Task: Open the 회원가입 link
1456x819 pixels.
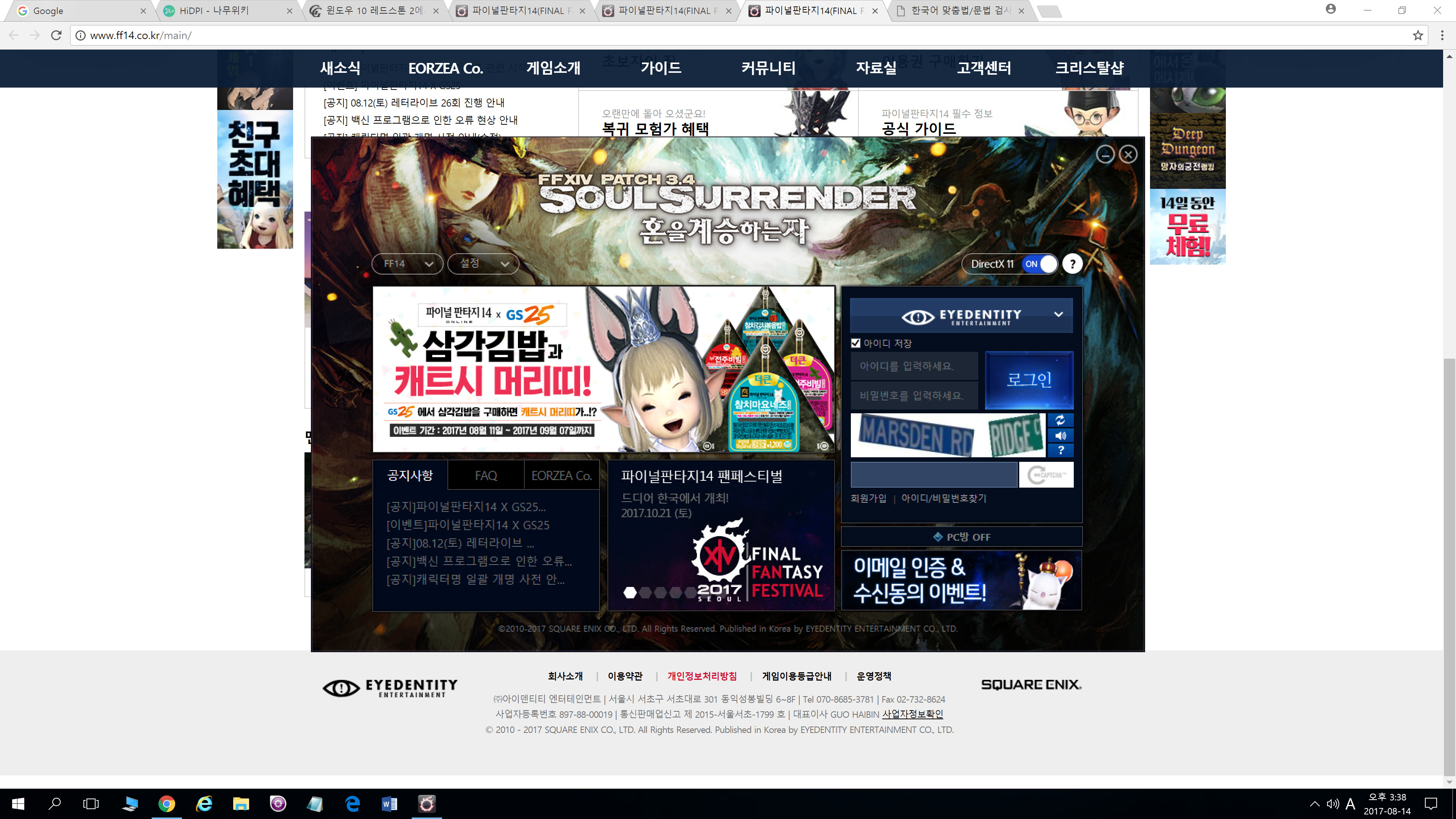Action: click(x=868, y=499)
